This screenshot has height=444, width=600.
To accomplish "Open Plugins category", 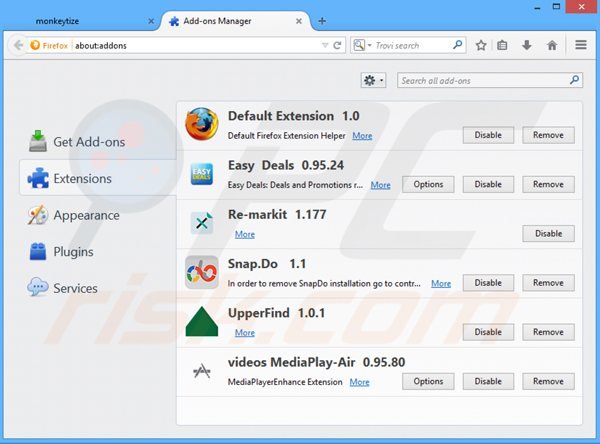I will 98,251.
